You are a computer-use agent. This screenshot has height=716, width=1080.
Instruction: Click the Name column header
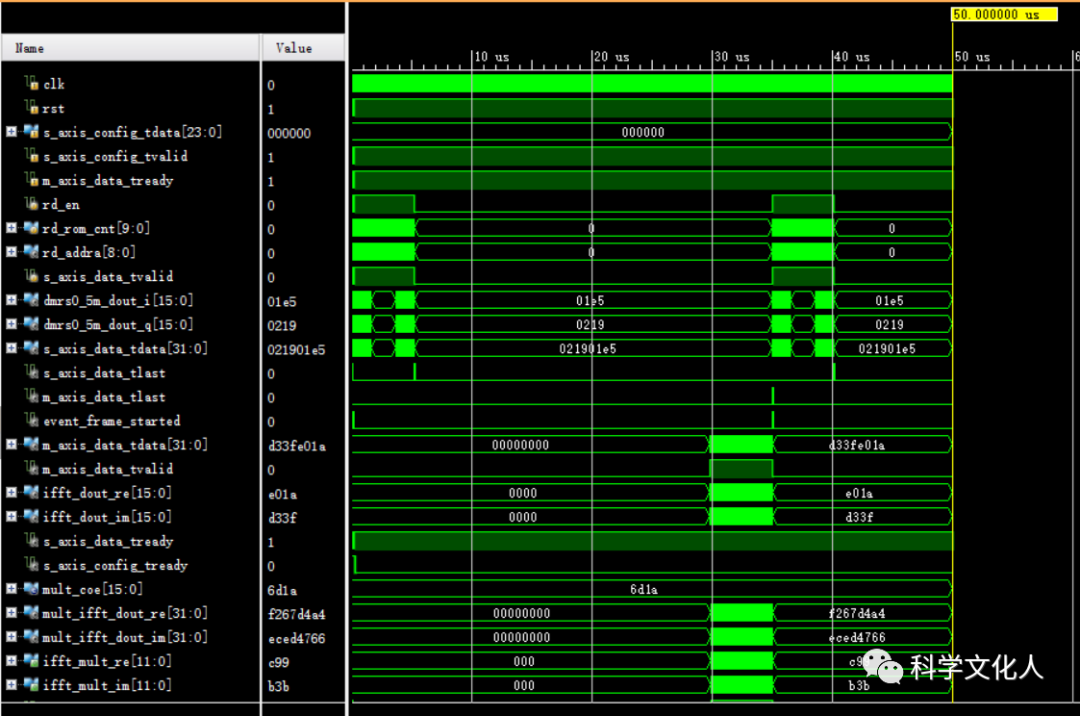pyautogui.click(x=30, y=48)
